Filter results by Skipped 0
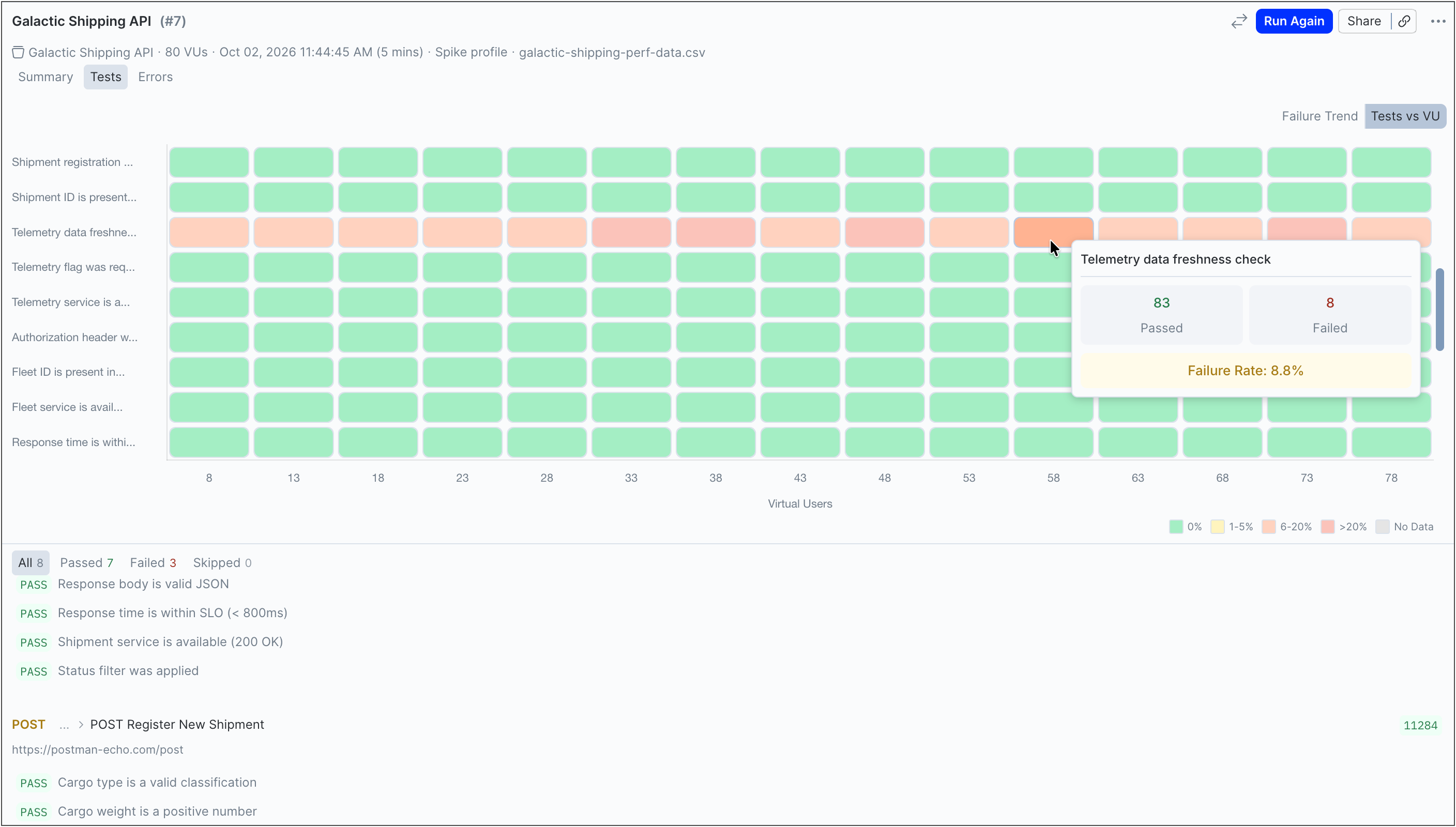The width and height of the screenshot is (1456, 827). tap(222, 562)
